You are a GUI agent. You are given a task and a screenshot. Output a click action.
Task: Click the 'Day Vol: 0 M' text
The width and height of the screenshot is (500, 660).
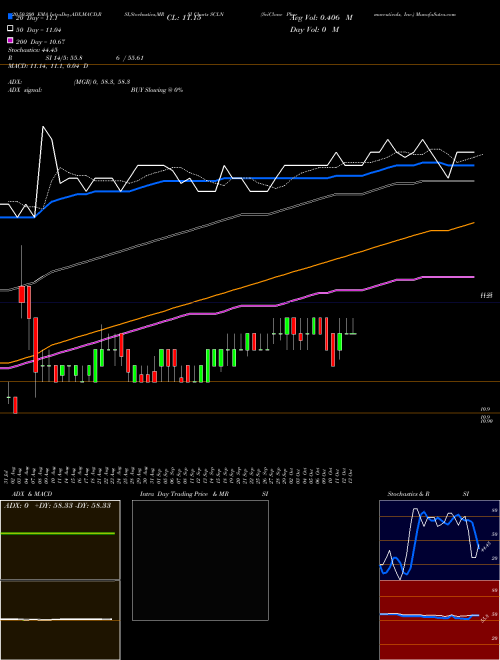coord(314,29)
